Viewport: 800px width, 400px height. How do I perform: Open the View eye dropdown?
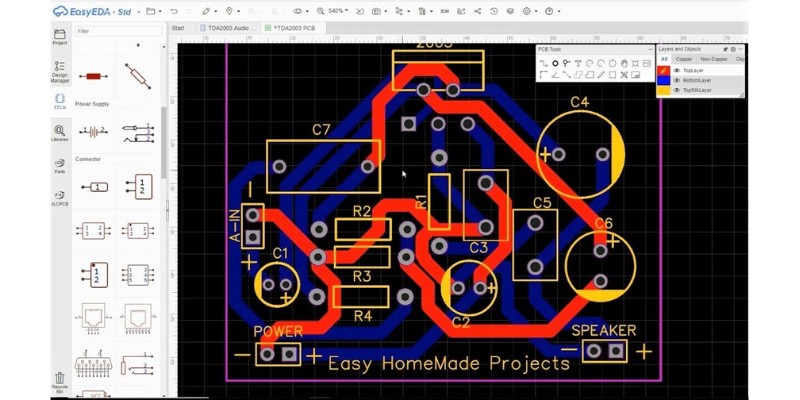(301, 11)
